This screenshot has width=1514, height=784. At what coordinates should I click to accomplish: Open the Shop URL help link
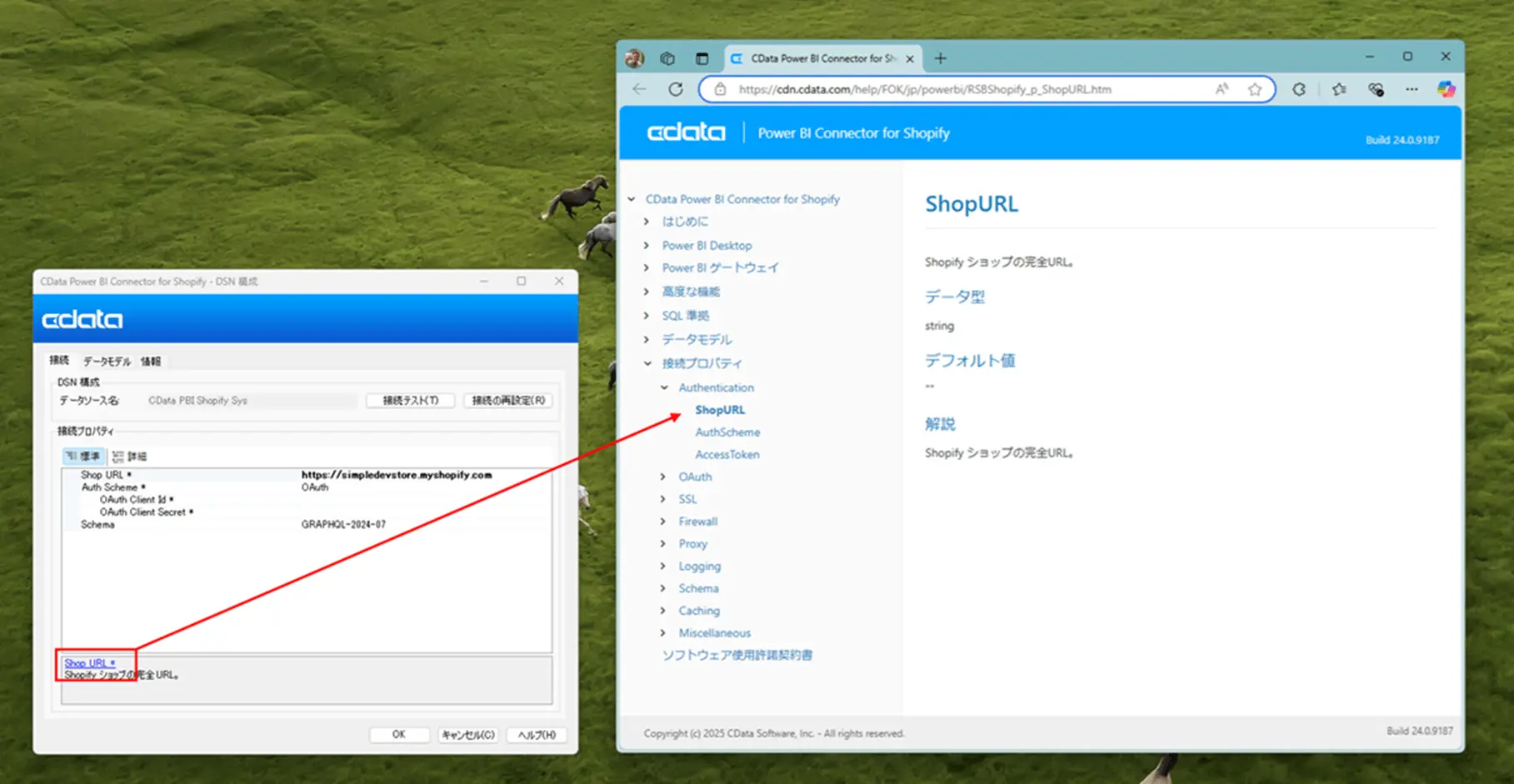(90, 662)
